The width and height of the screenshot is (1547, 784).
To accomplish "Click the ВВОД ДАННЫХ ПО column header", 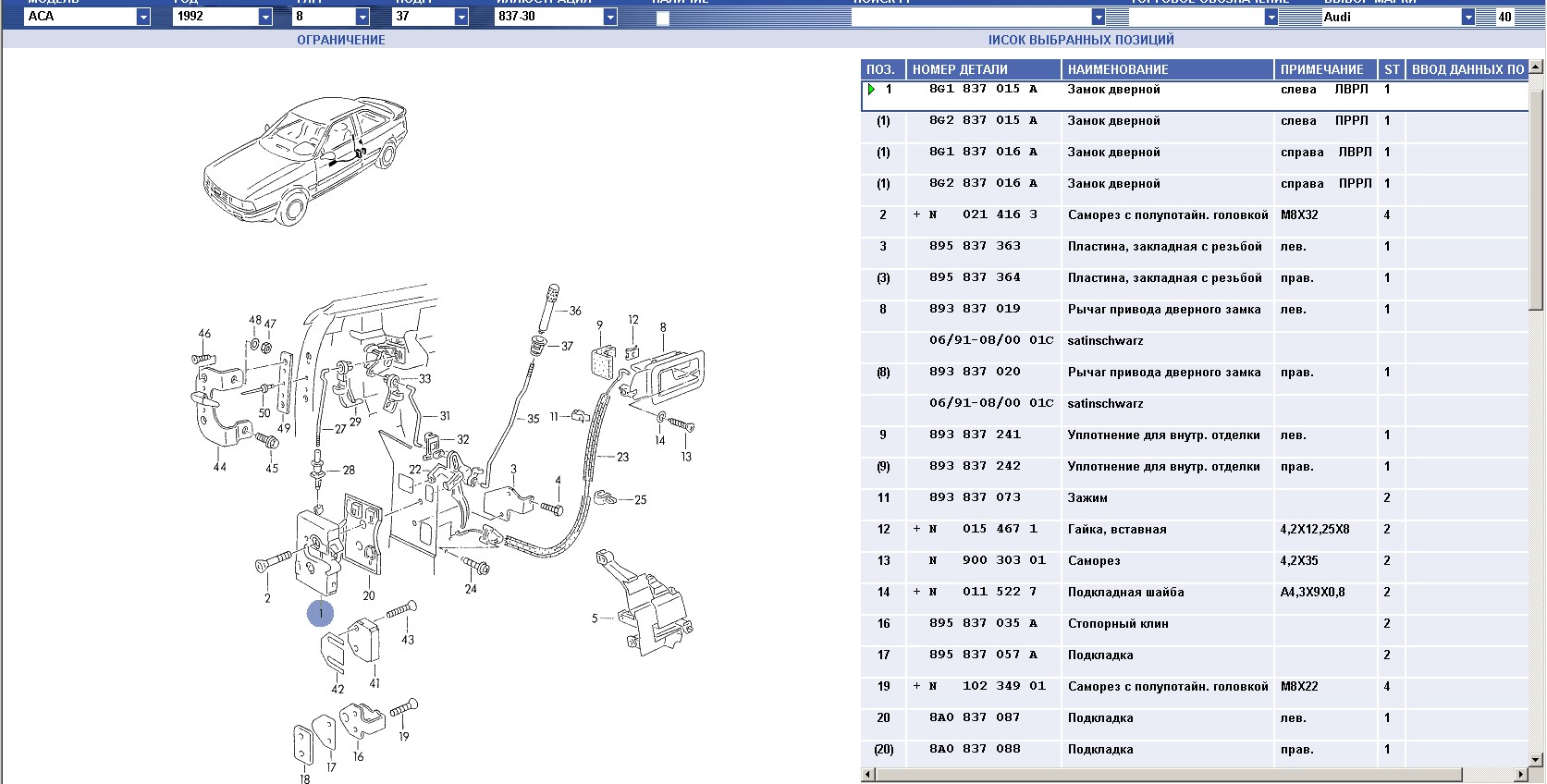I will (1467, 69).
